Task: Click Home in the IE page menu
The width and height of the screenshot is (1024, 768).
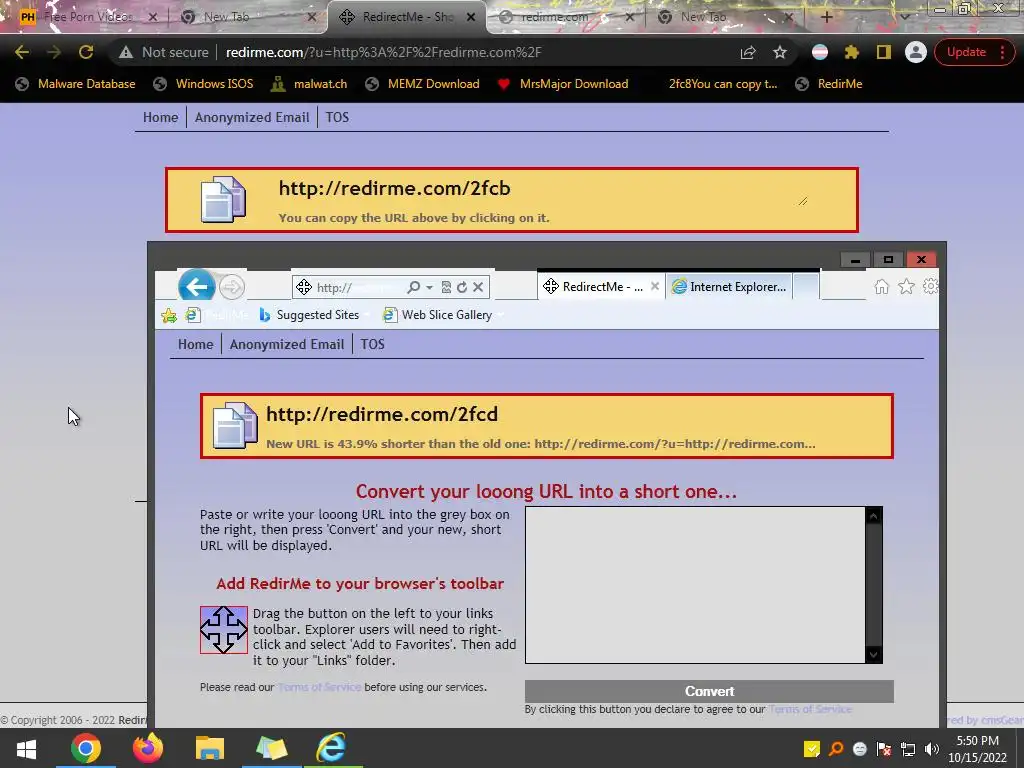Action: 196,344
